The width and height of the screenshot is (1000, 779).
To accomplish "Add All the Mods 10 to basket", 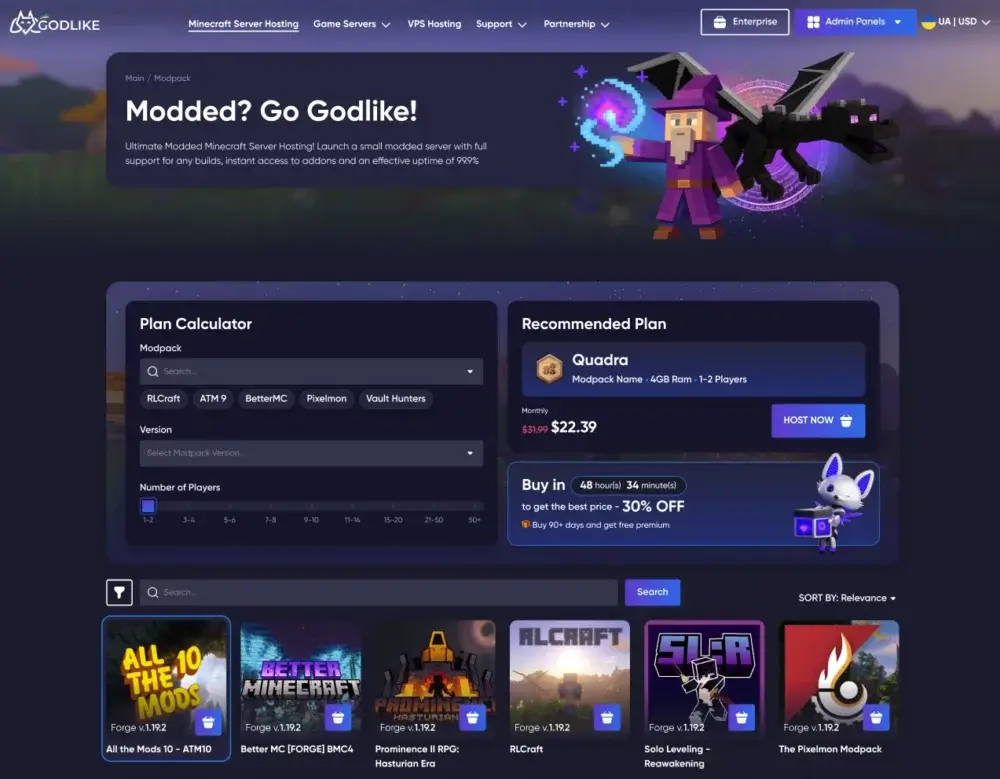I will click(x=208, y=722).
